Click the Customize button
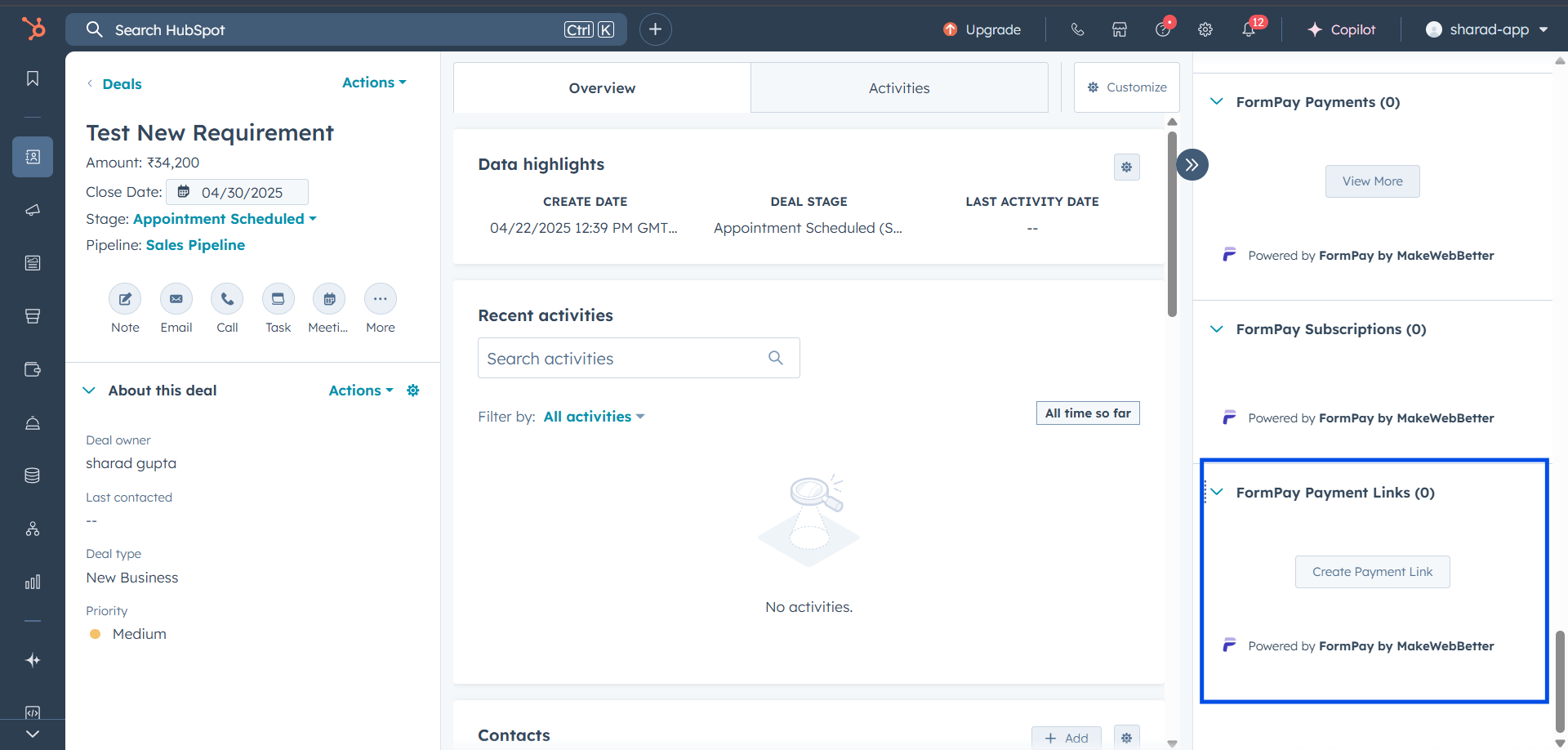The height and width of the screenshot is (750, 1568). point(1127,87)
